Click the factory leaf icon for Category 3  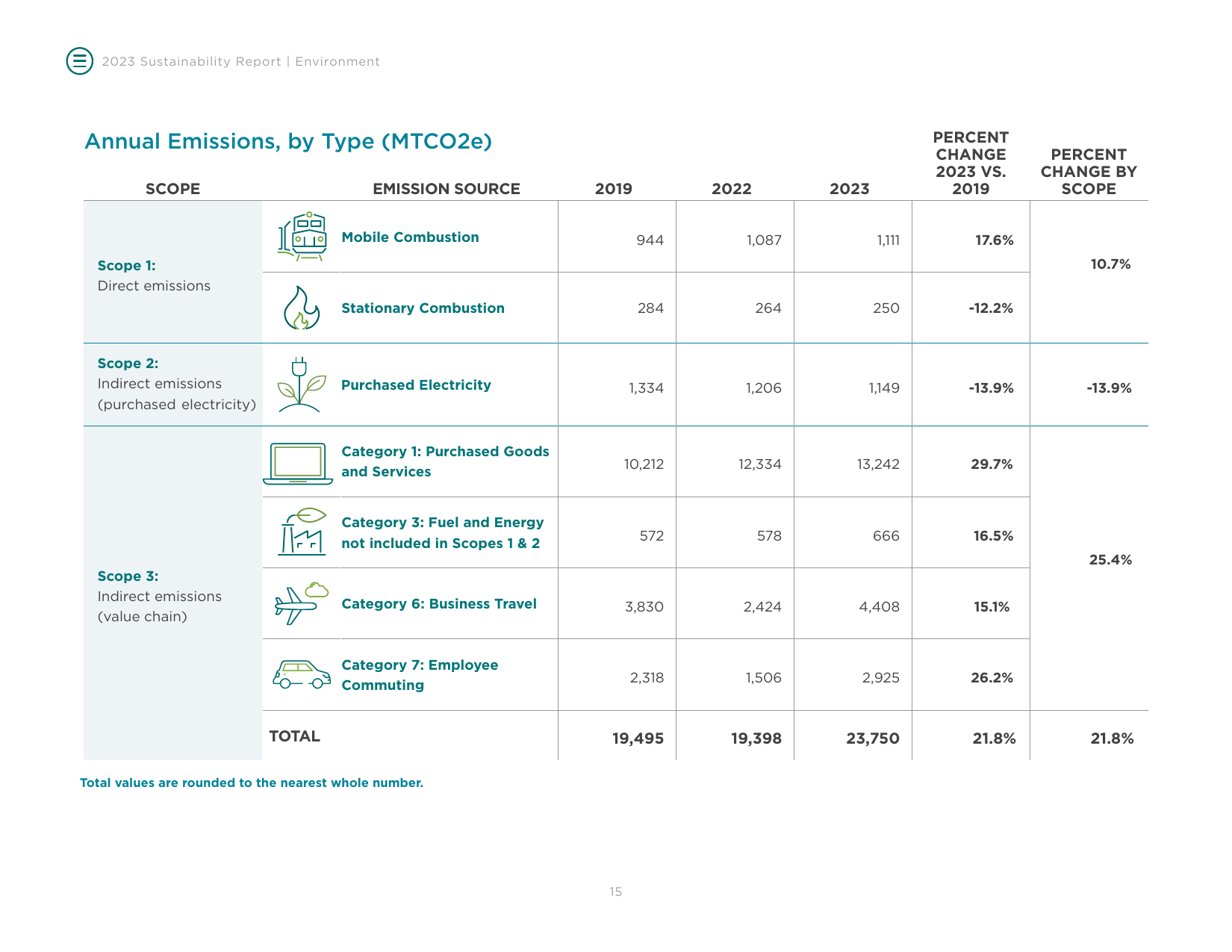click(302, 532)
